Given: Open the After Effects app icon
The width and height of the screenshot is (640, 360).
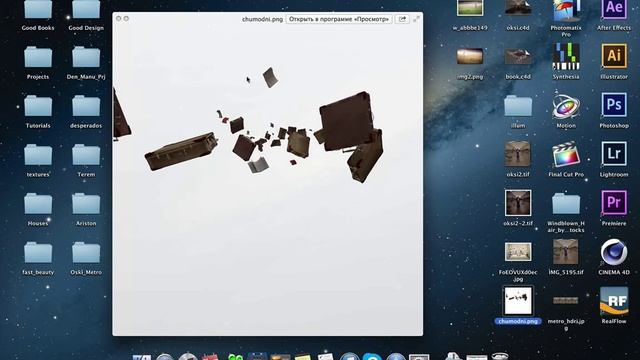Looking at the screenshot, I should pyautogui.click(x=614, y=9).
